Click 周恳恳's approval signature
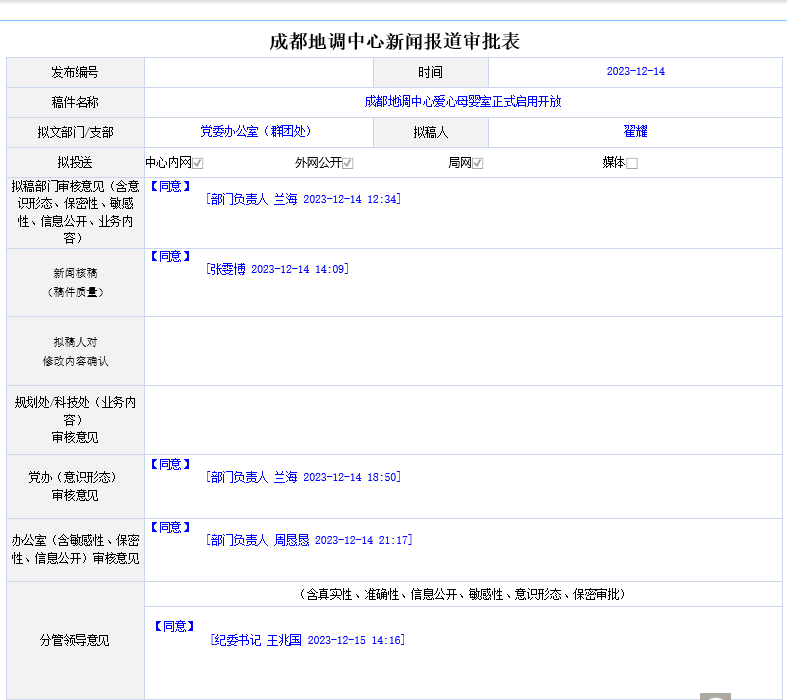The height and width of the screenshot is (700, 787). [x=308, y=540]
